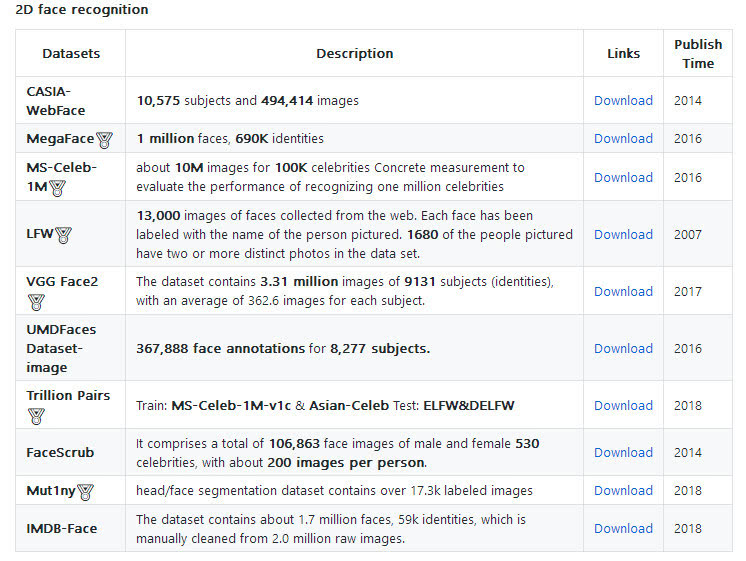Click the medal icon next to LFW

[64, 235]
